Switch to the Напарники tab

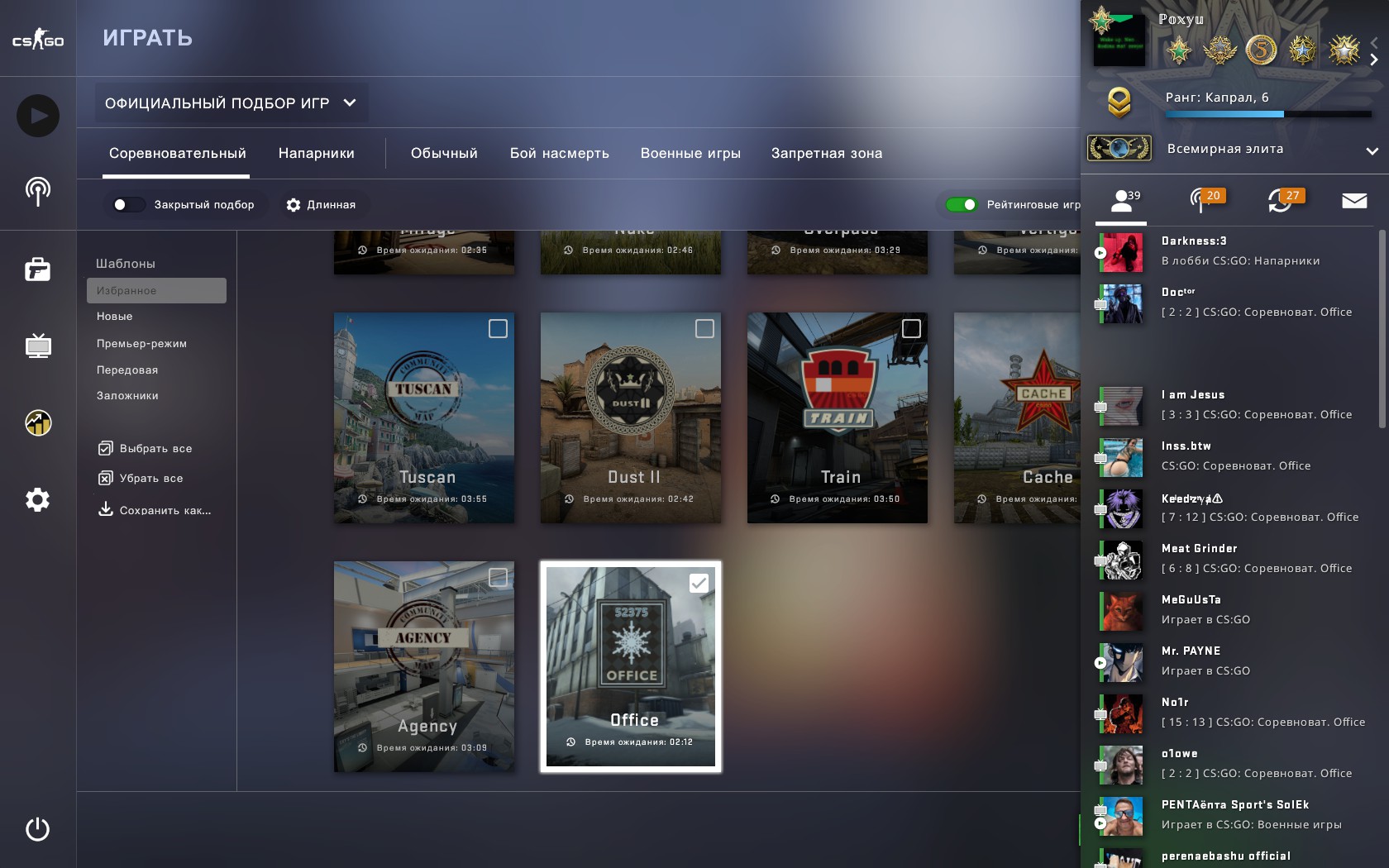[x=317, y=154]
